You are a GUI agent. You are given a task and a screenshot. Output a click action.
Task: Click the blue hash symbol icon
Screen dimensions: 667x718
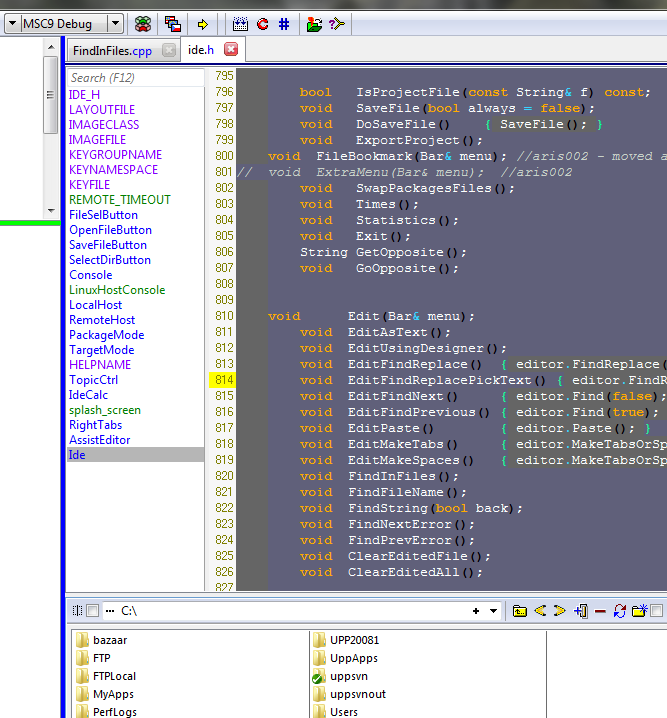284,23
